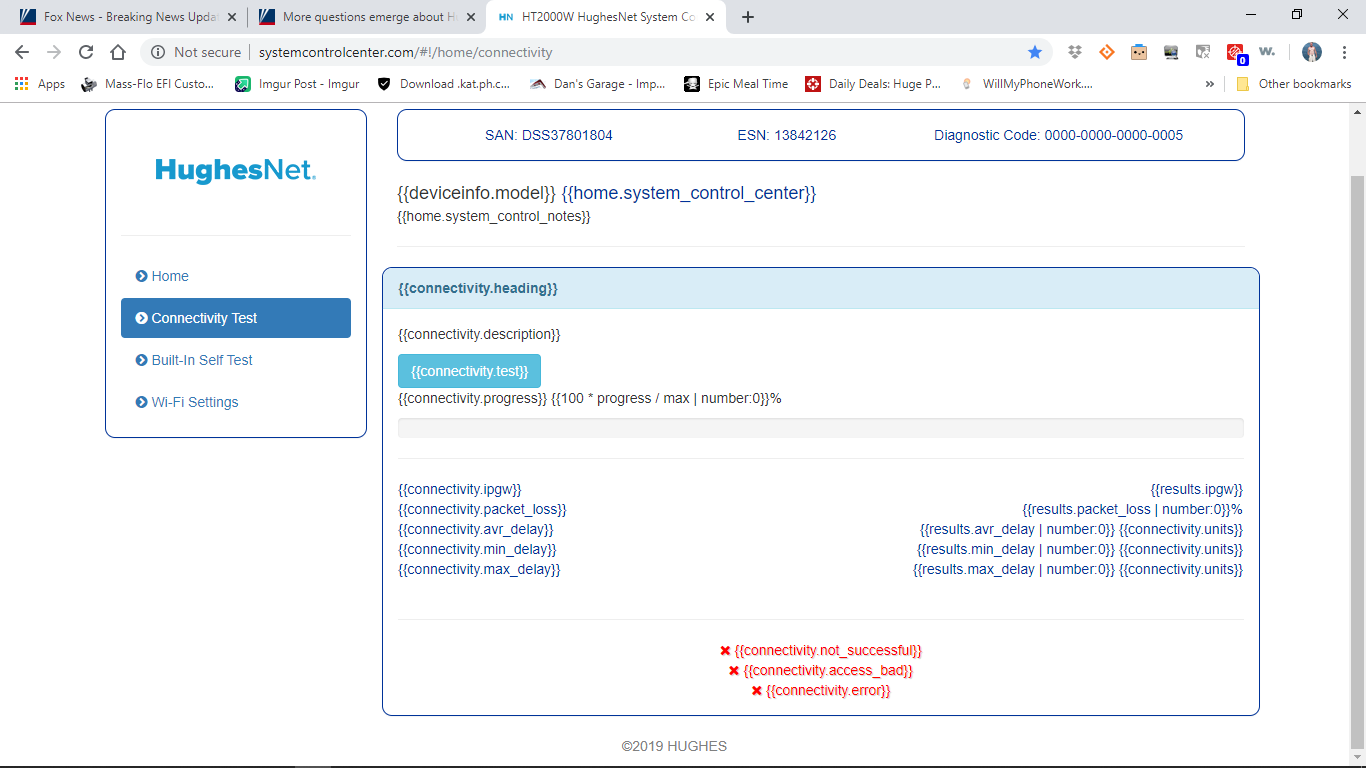Image resolution: width=1366 pixels, height=768 pixels.
Task: Click the Not secure site information icon
Action: [158, 51]
